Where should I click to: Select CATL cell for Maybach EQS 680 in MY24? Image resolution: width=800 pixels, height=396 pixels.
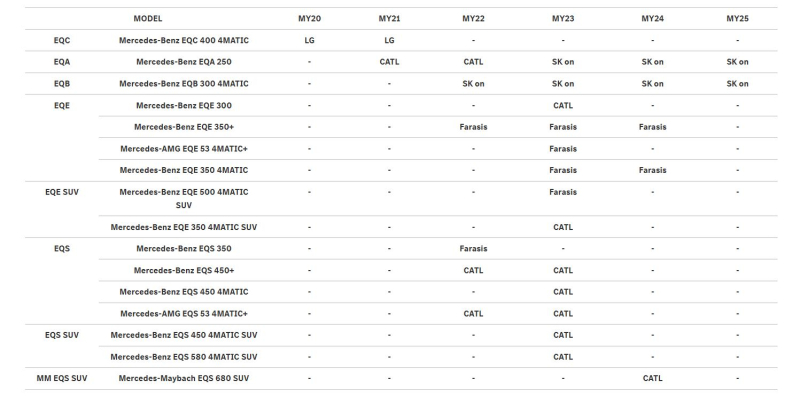coord(653,379)
